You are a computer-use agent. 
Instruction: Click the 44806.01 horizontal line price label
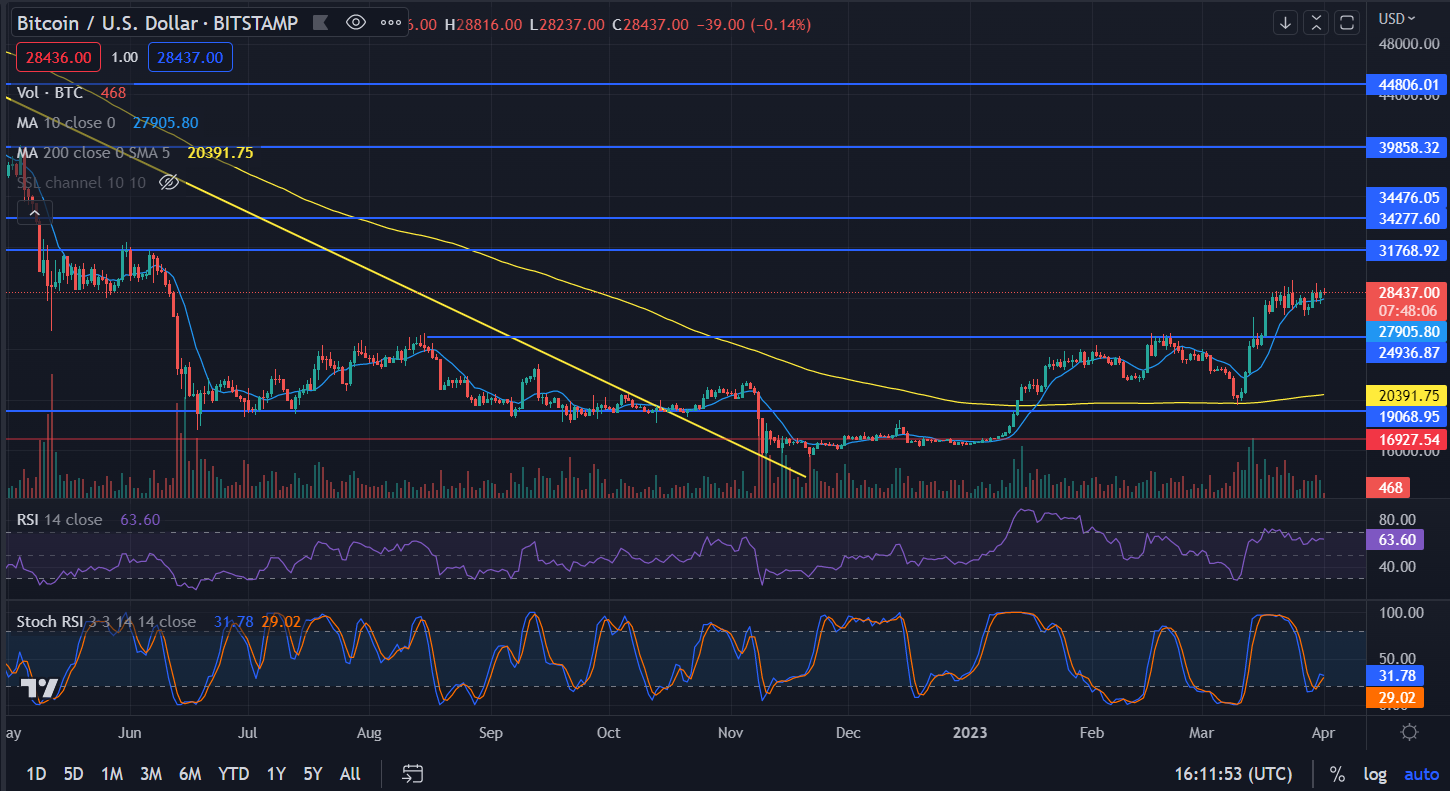pos(1408,85)
